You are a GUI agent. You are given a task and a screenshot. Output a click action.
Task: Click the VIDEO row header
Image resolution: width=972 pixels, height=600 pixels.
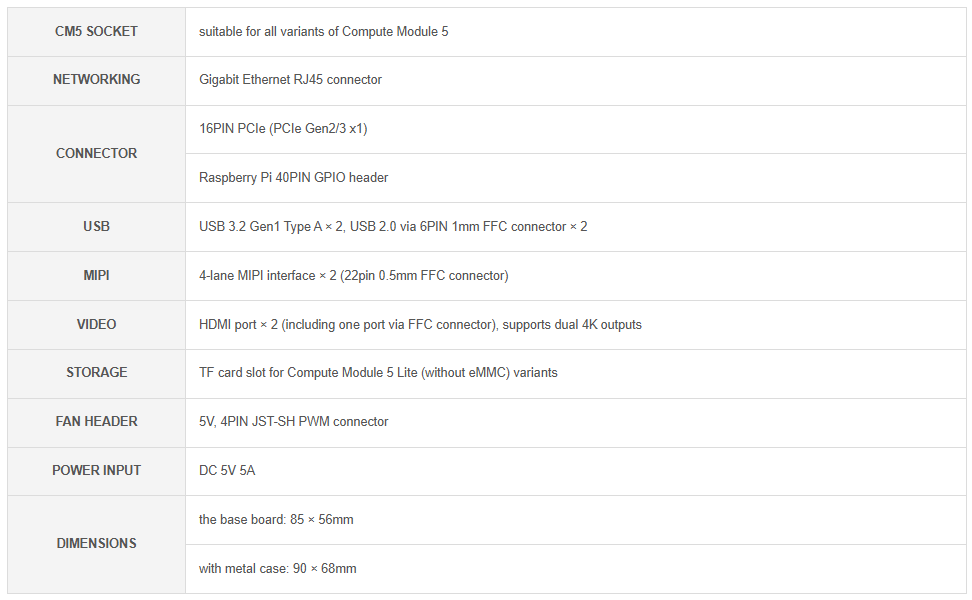click(96, 324)
